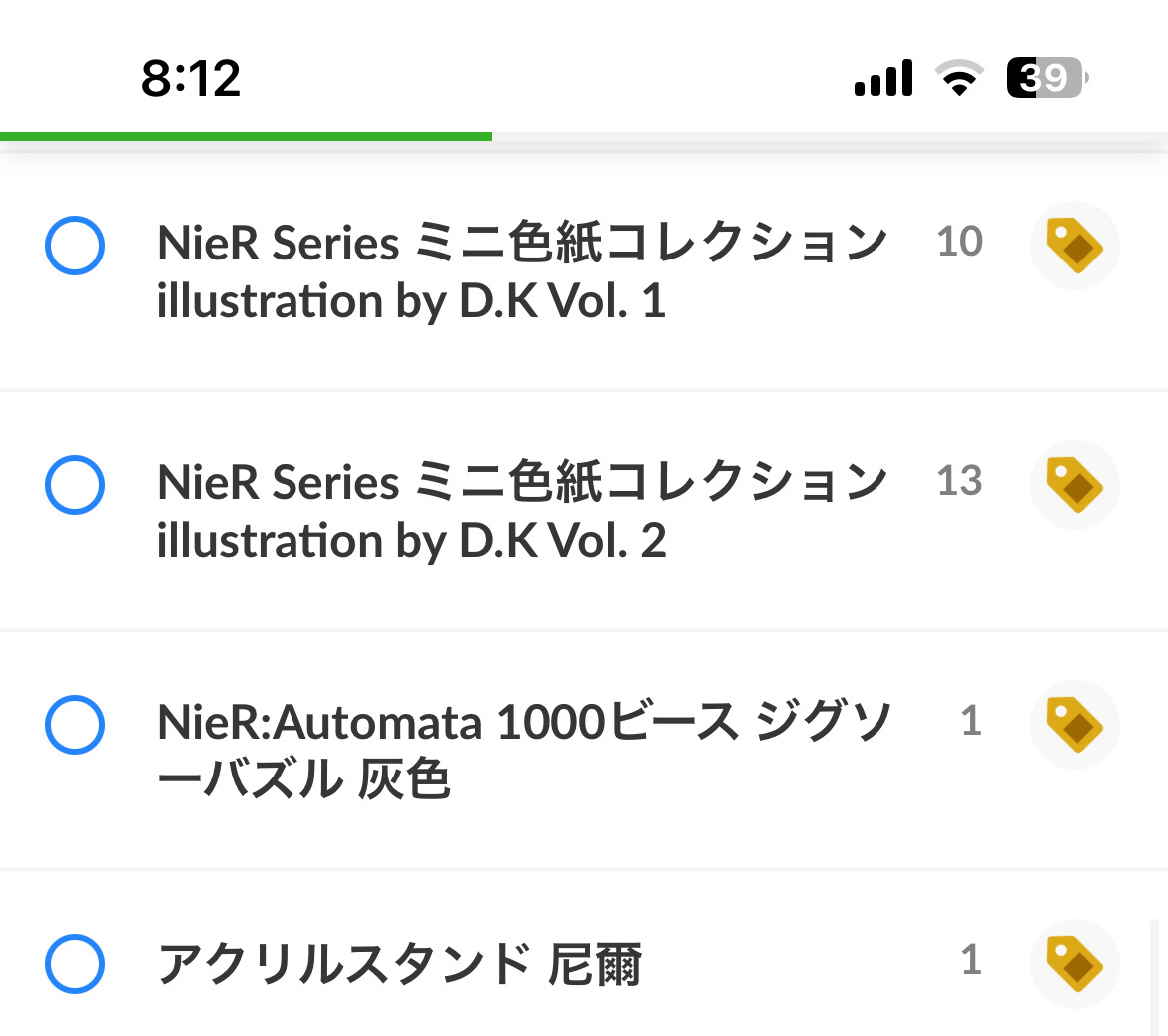Tap quantity 13 beside D.K Vol. 2
The height and width of the screenshot is (1036, 1168).
pos(959,481)
